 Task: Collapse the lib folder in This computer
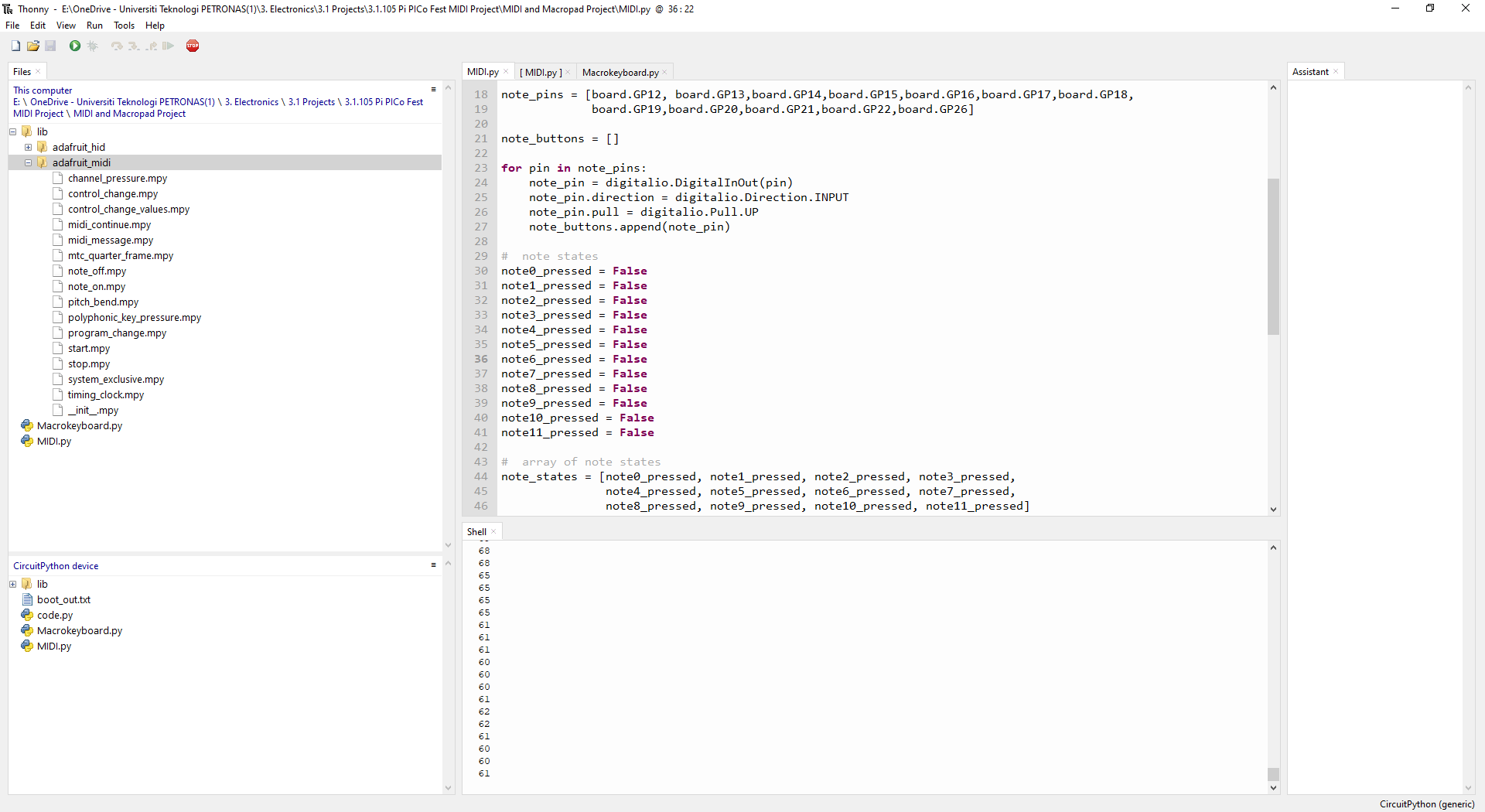13,131
